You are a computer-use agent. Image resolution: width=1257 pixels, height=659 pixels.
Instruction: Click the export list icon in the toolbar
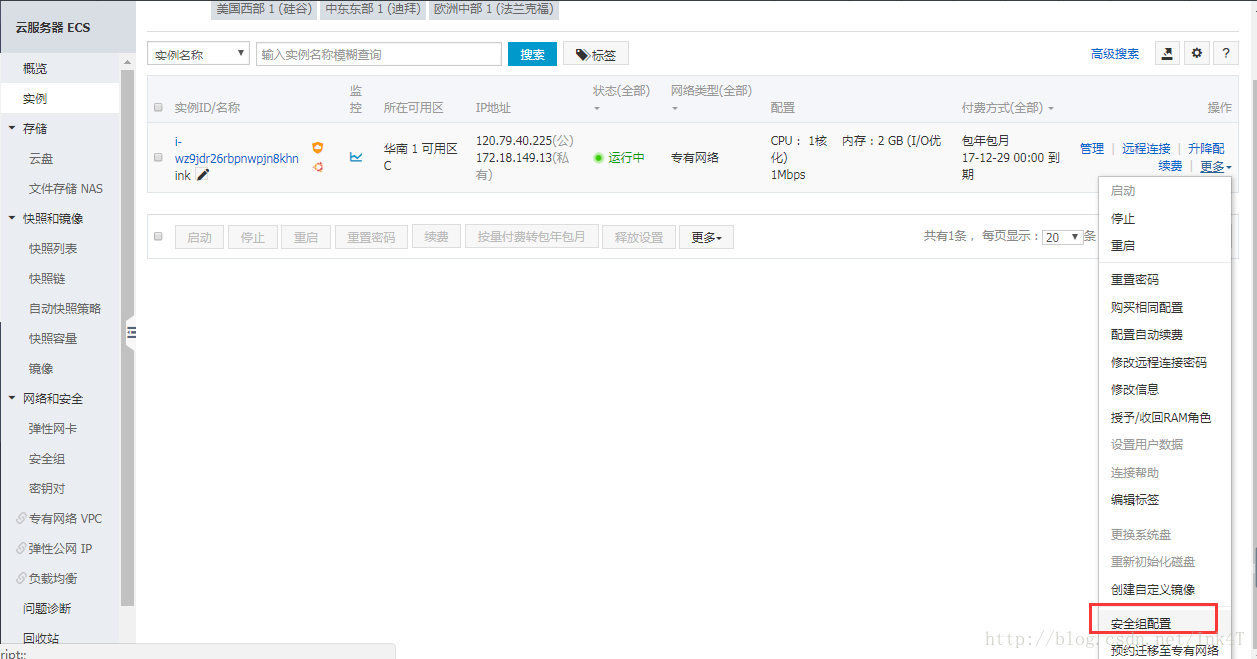coord(1167,54)
